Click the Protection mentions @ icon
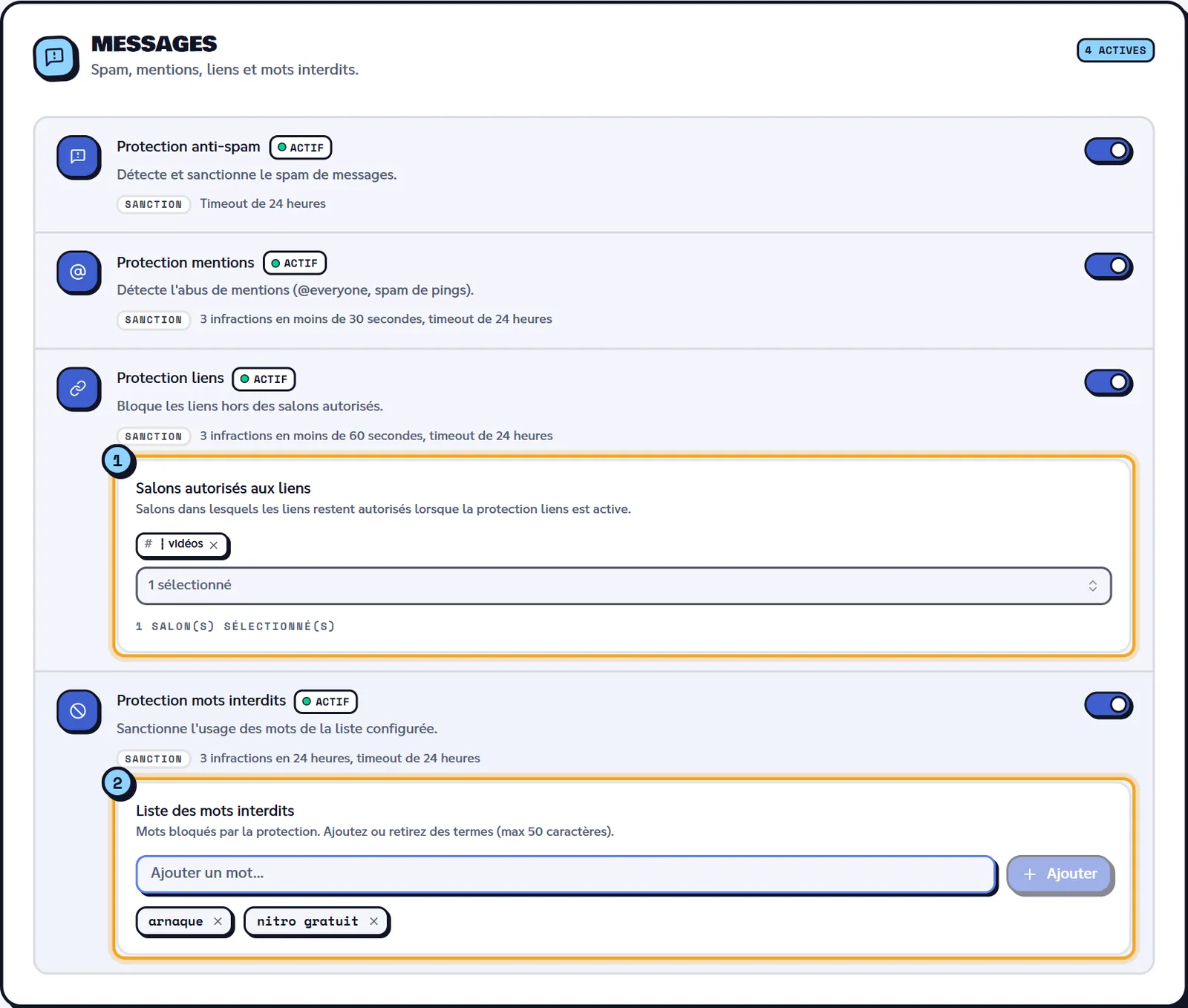Viewport: 1188px width, 1008px height. pos(78,272)
